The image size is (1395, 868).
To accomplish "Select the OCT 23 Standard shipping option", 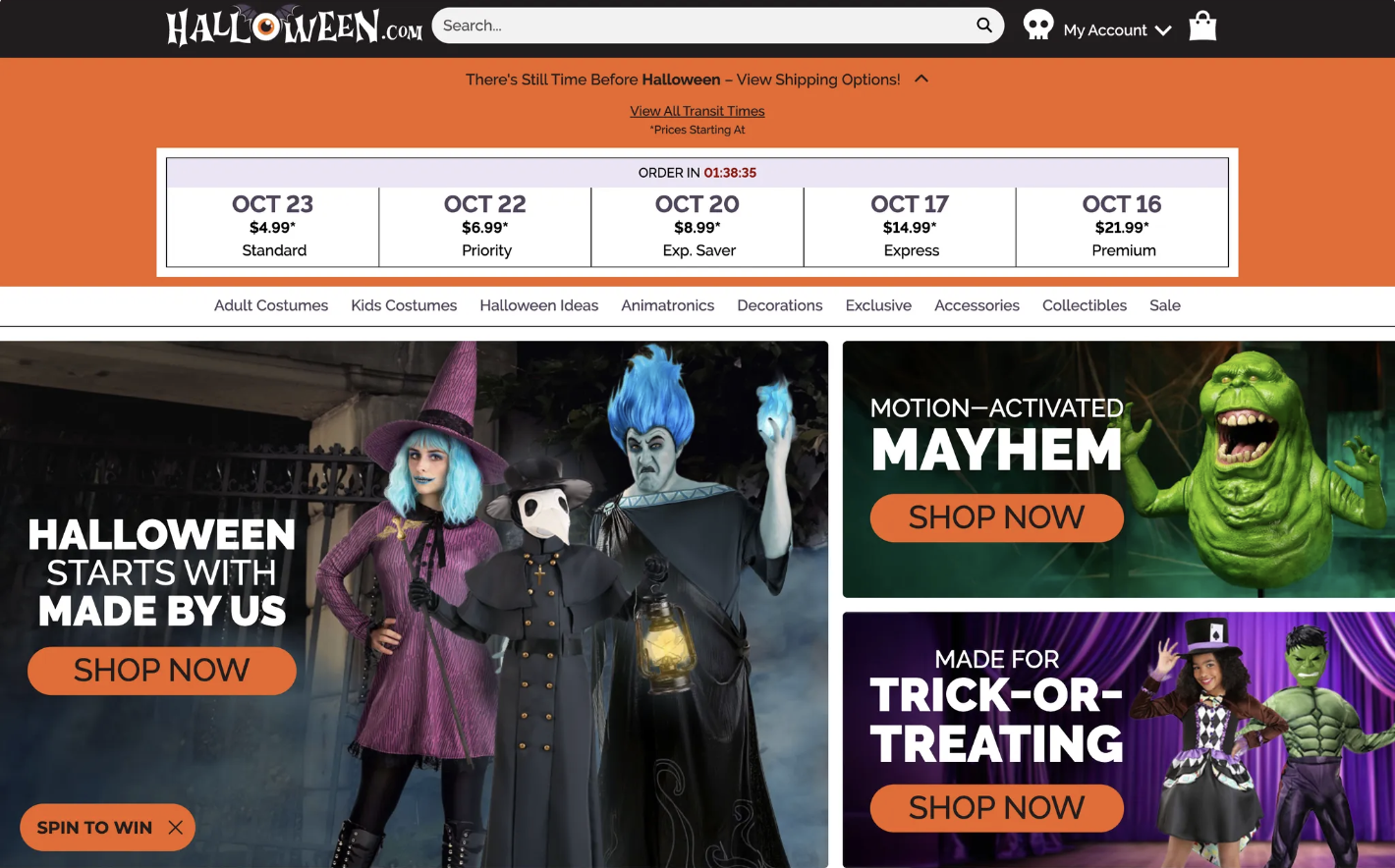I will coord(273,227).
